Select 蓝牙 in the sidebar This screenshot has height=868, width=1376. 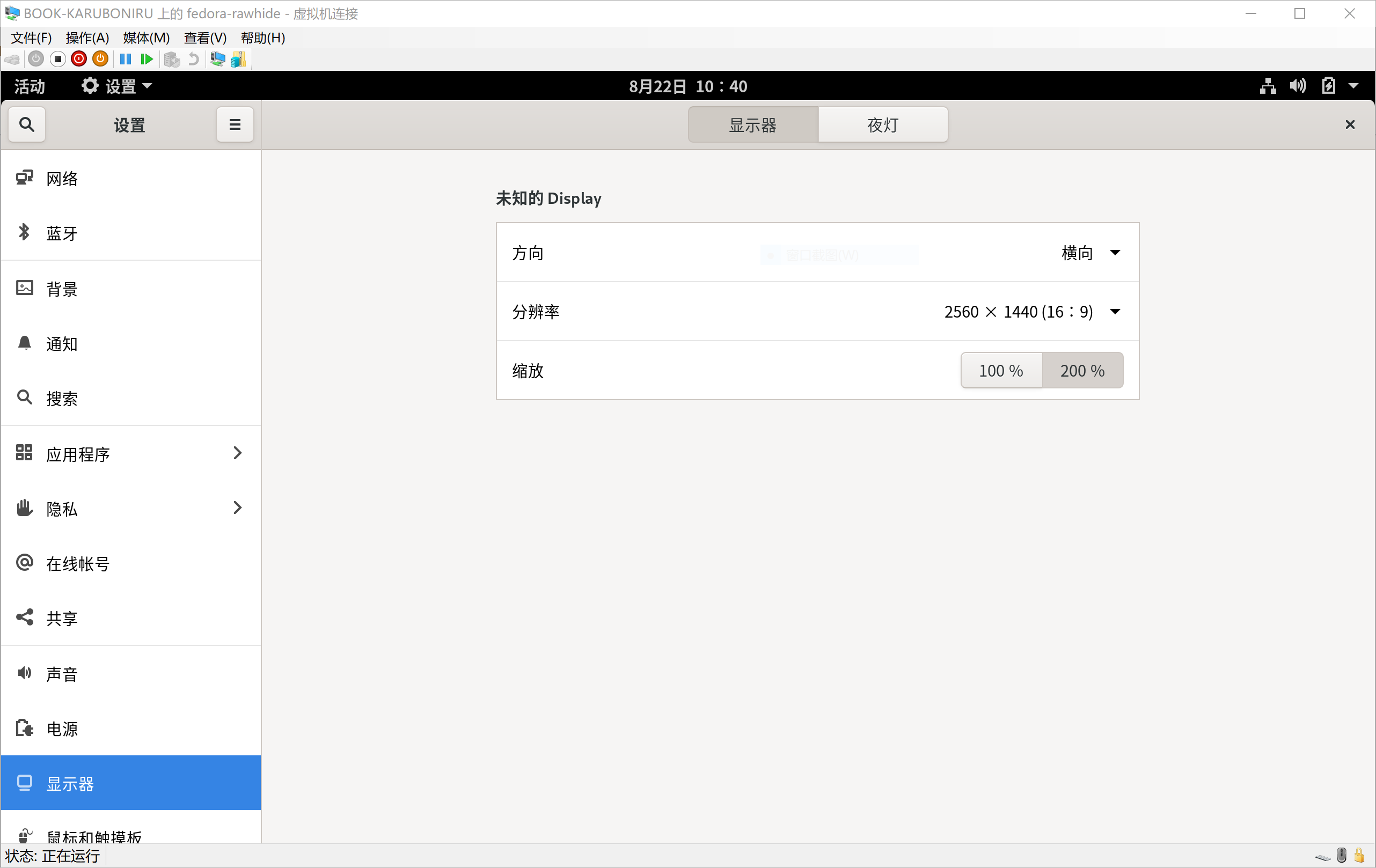[131, 233]
